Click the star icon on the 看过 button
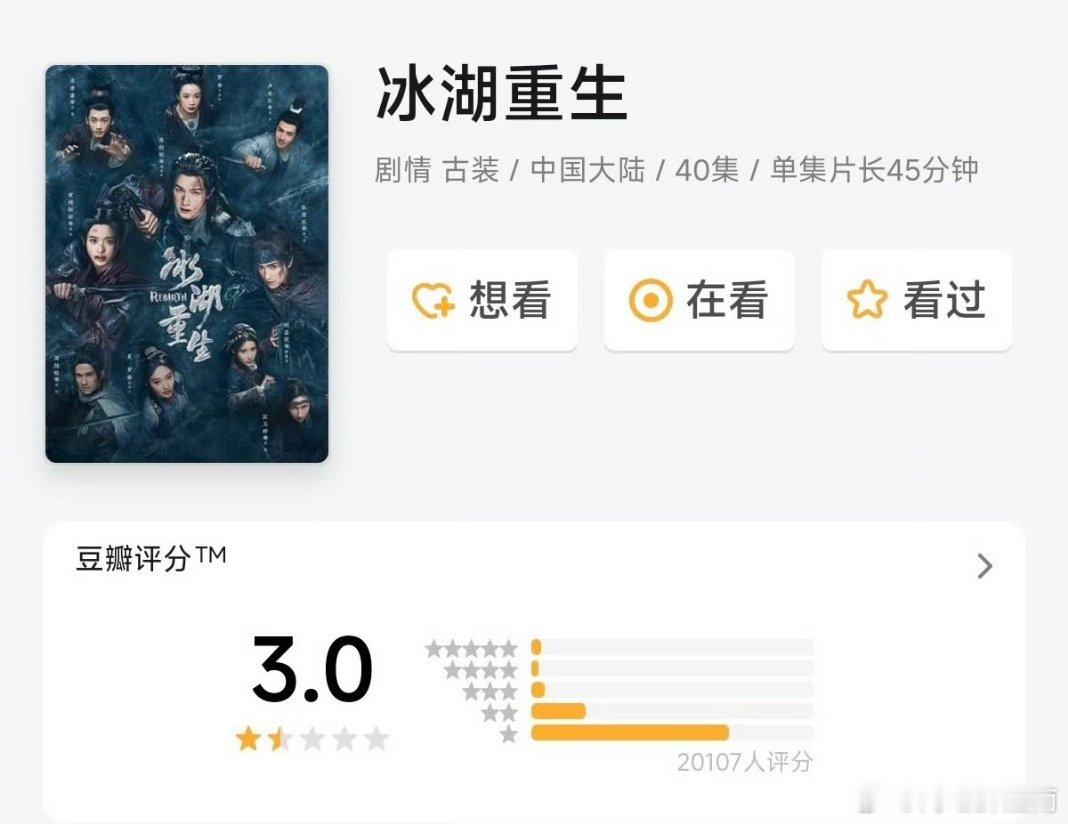This screenshot has height=824, width=1068. coord(869,300)
